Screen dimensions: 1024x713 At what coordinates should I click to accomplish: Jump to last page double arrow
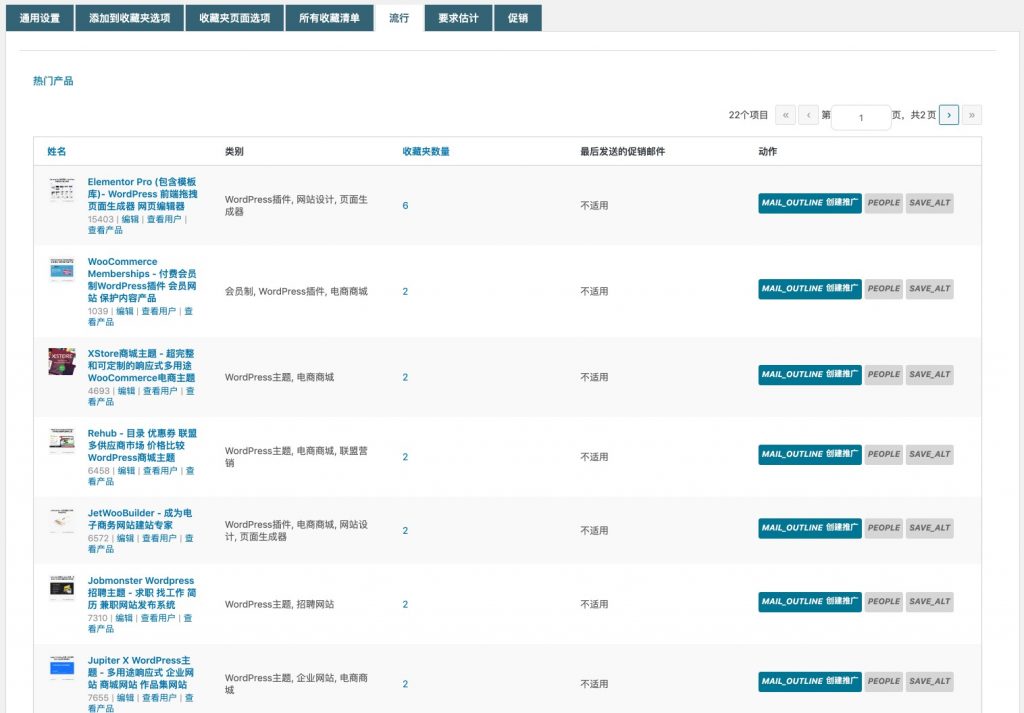click(972, 115)
